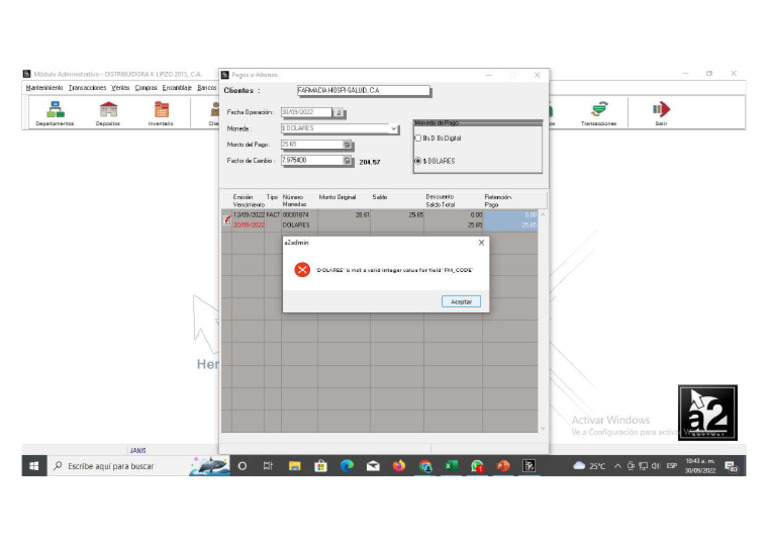Close the Pagos o Abonos window
The image size is (768, 543).
(537, 75)
